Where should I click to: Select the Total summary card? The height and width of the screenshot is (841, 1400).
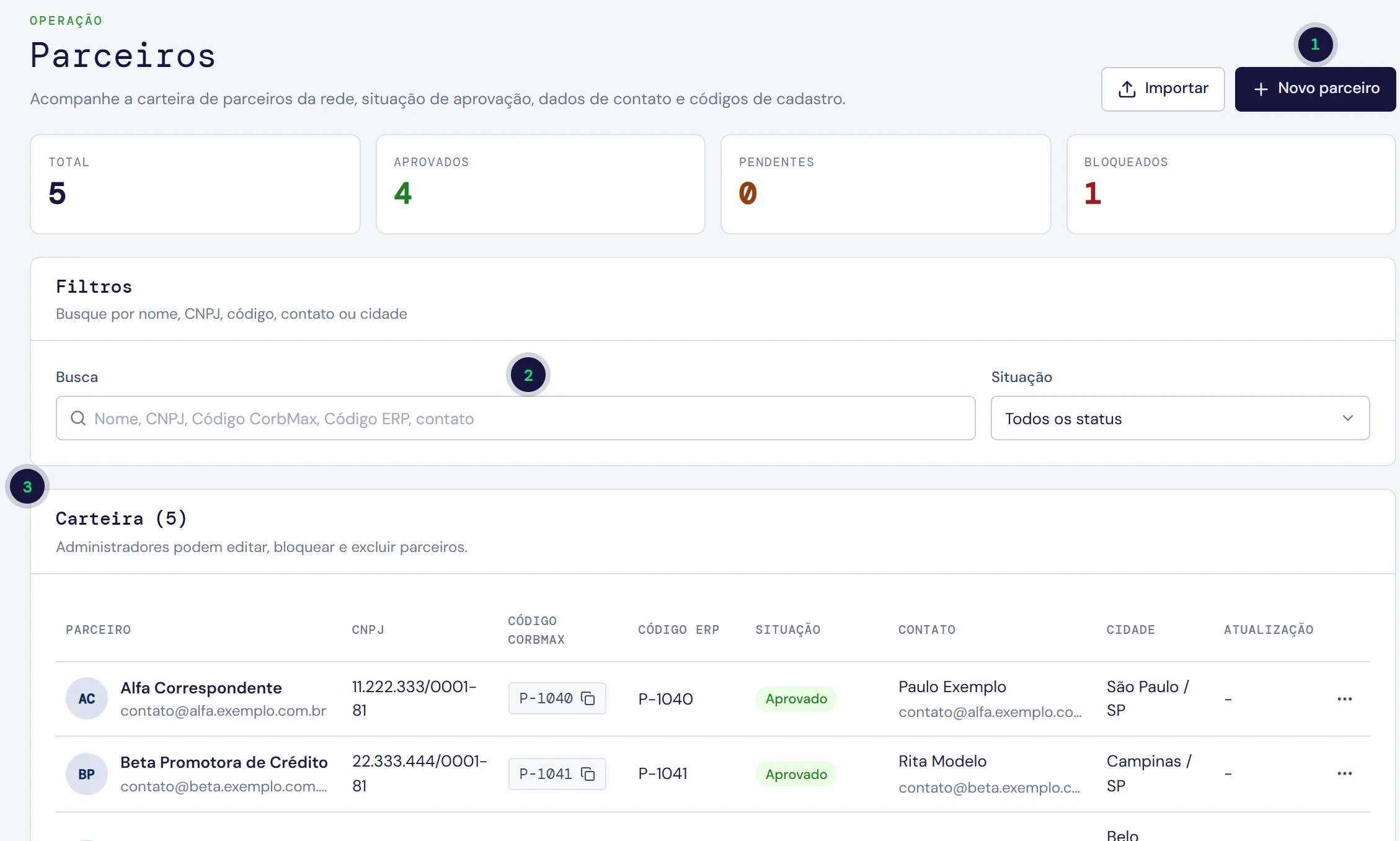[195, 184]
